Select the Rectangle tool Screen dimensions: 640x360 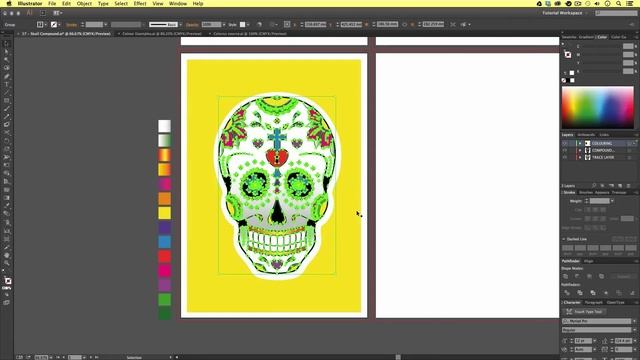(7, 100)
